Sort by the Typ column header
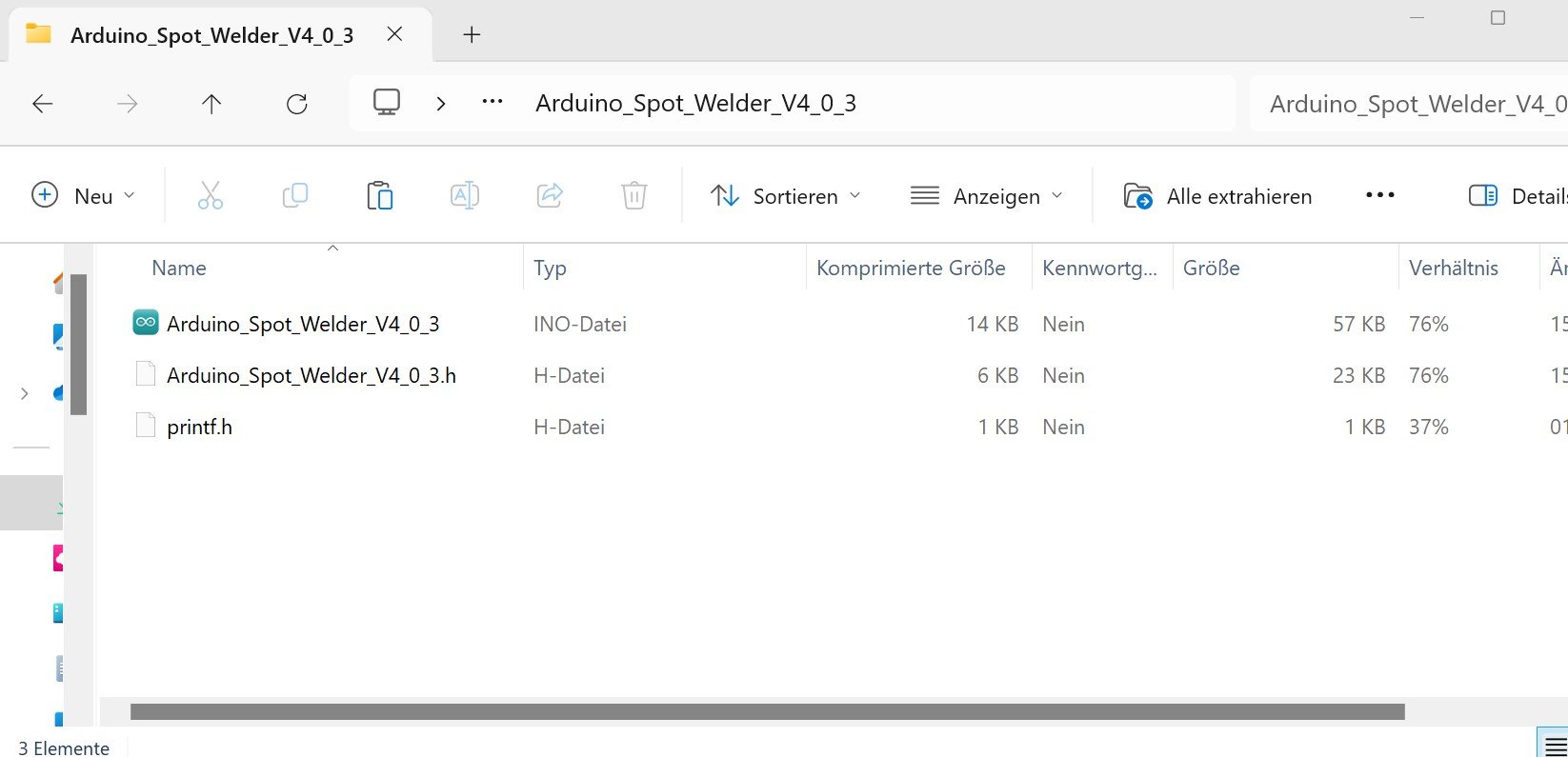Viewport: 1568px width, 757px height. (x=550, y=269)
